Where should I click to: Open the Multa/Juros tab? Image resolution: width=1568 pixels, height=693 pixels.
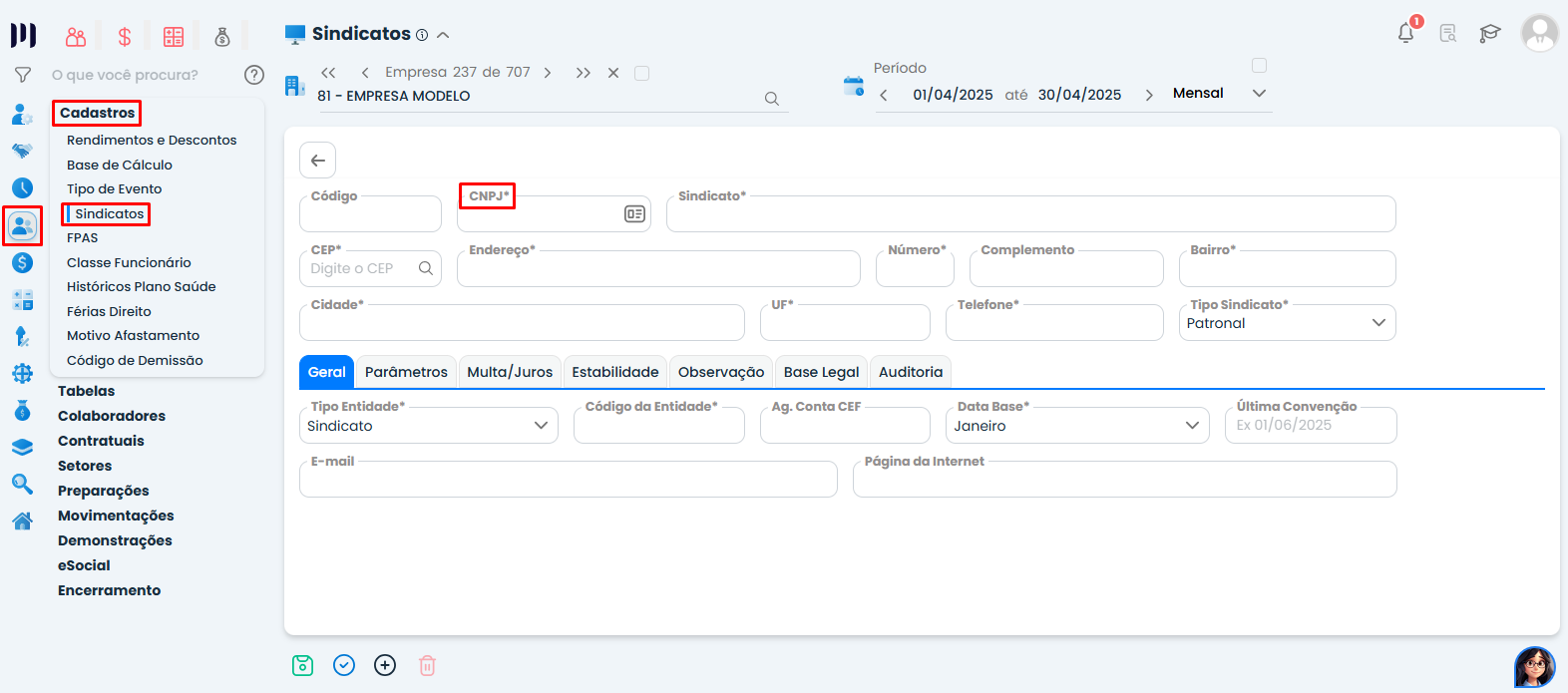click(510, 372)
